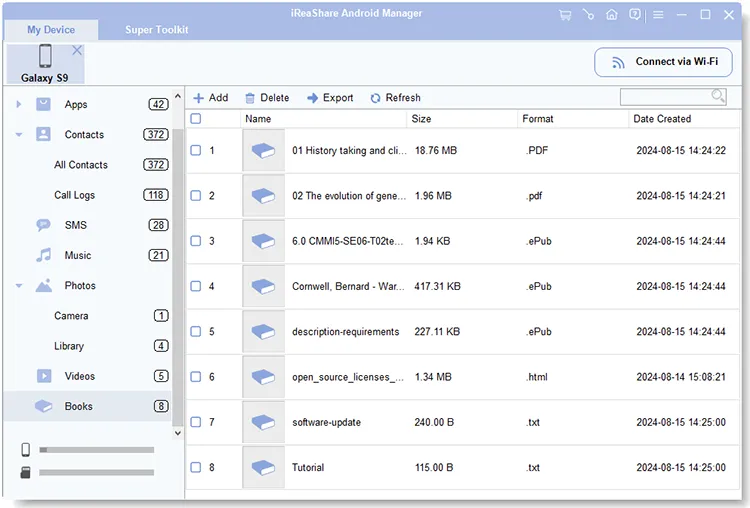750x508 pixels.
Task: Click the SD card storage icon
Action: click(x=26, y=473)
